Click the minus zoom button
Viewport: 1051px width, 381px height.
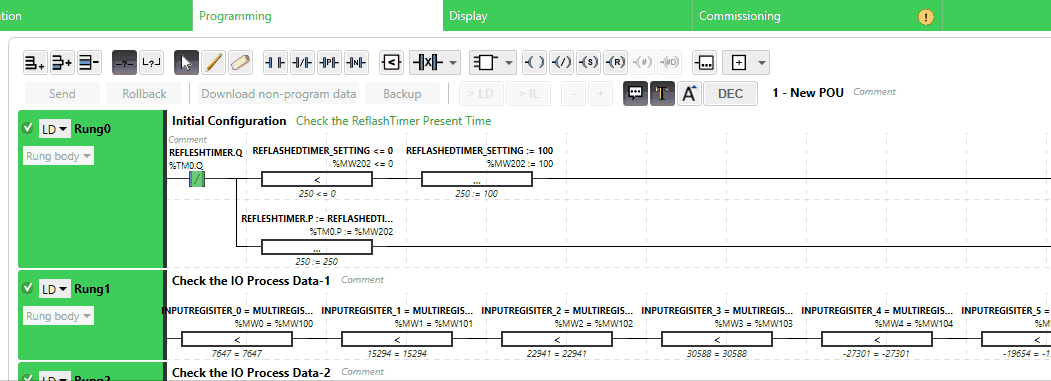pyautogui.click(x=574, y=94)
